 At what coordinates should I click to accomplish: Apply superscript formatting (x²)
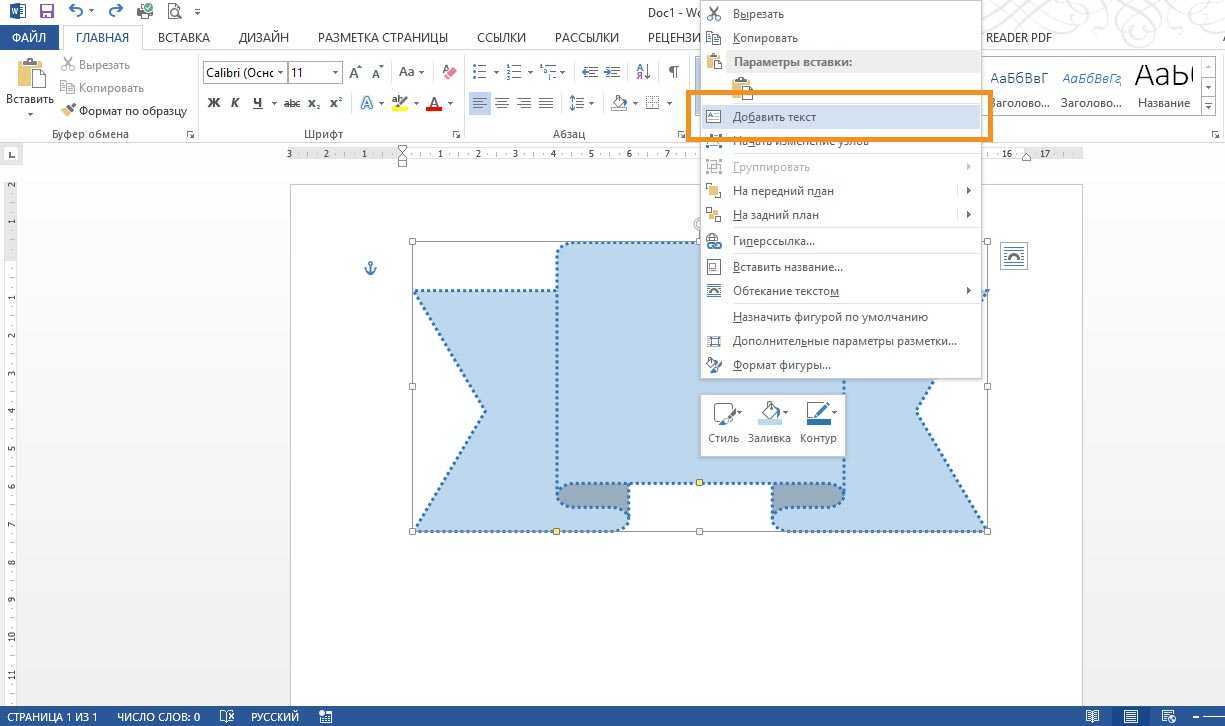pyautogui.click(x=336, y=103)
